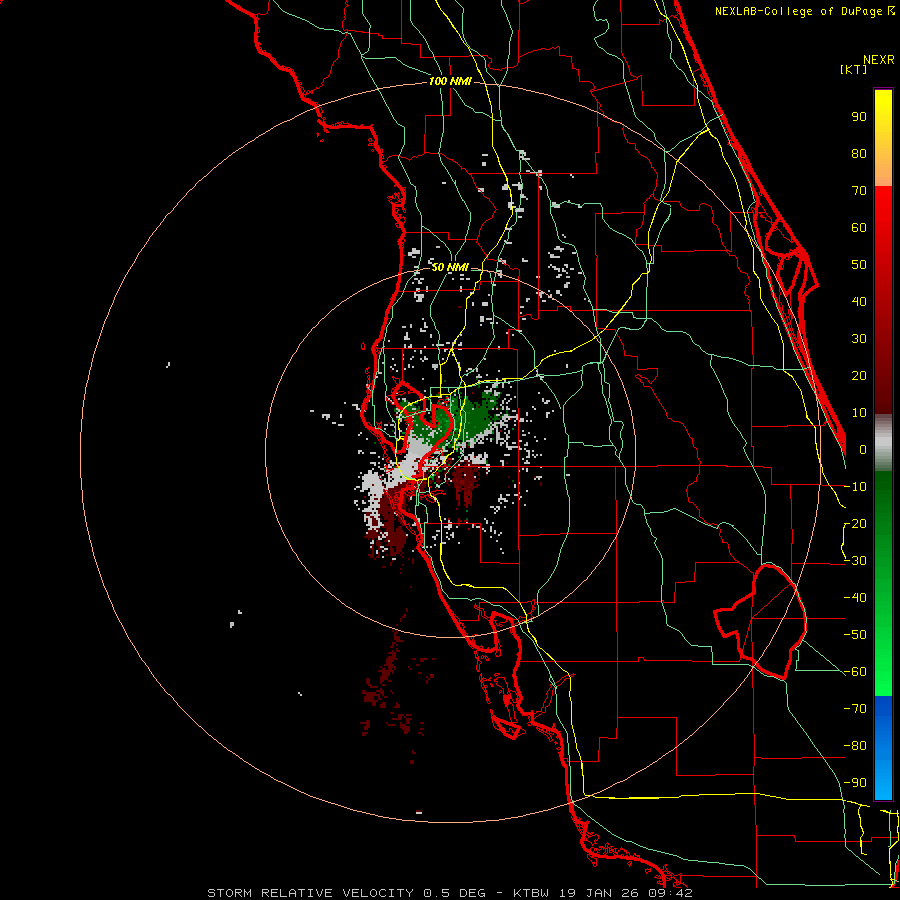Click the 0 knot scale value
This screenshot has height=900, width=900.
point(863,450)
